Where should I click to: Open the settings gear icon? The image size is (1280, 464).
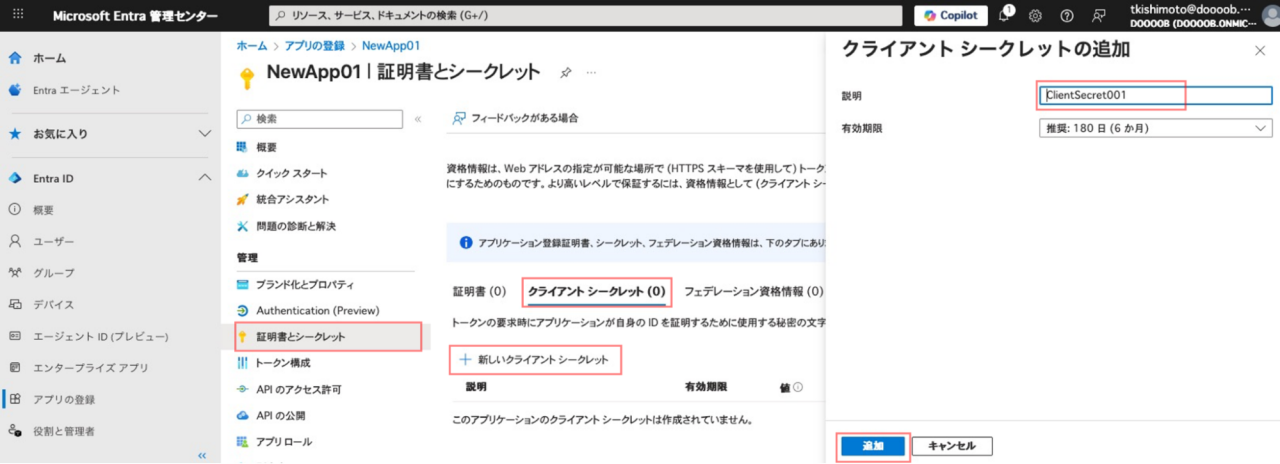[1035, 16]
